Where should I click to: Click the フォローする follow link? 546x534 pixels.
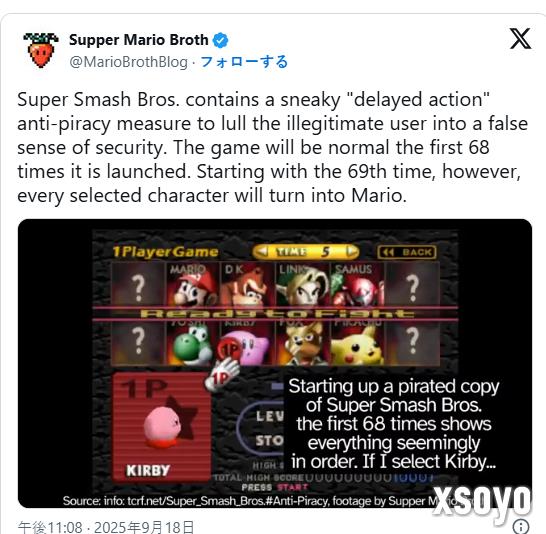coord(244,62)
